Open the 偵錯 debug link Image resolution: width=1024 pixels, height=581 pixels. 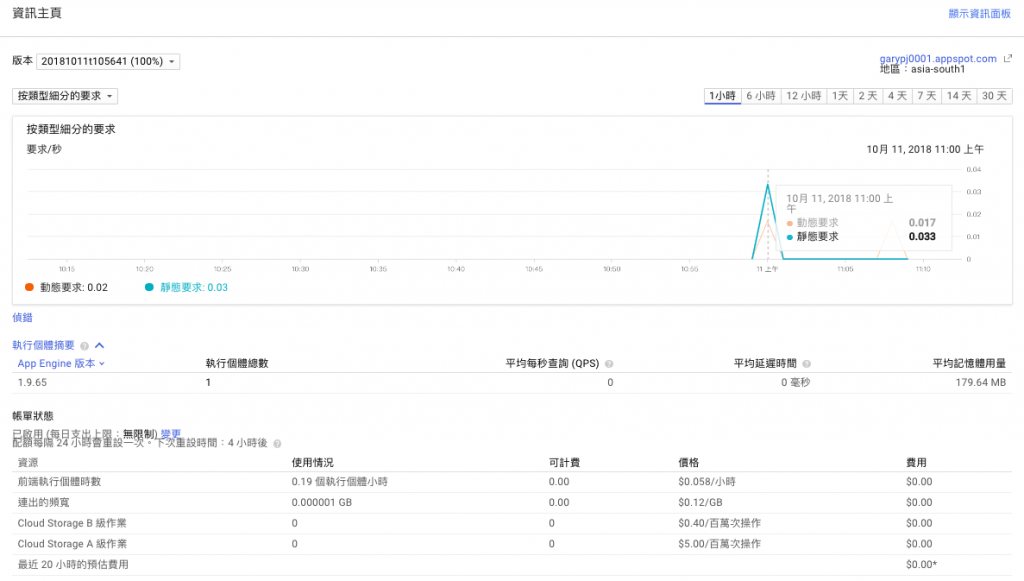pyautogui.click(x=22, y=317)
